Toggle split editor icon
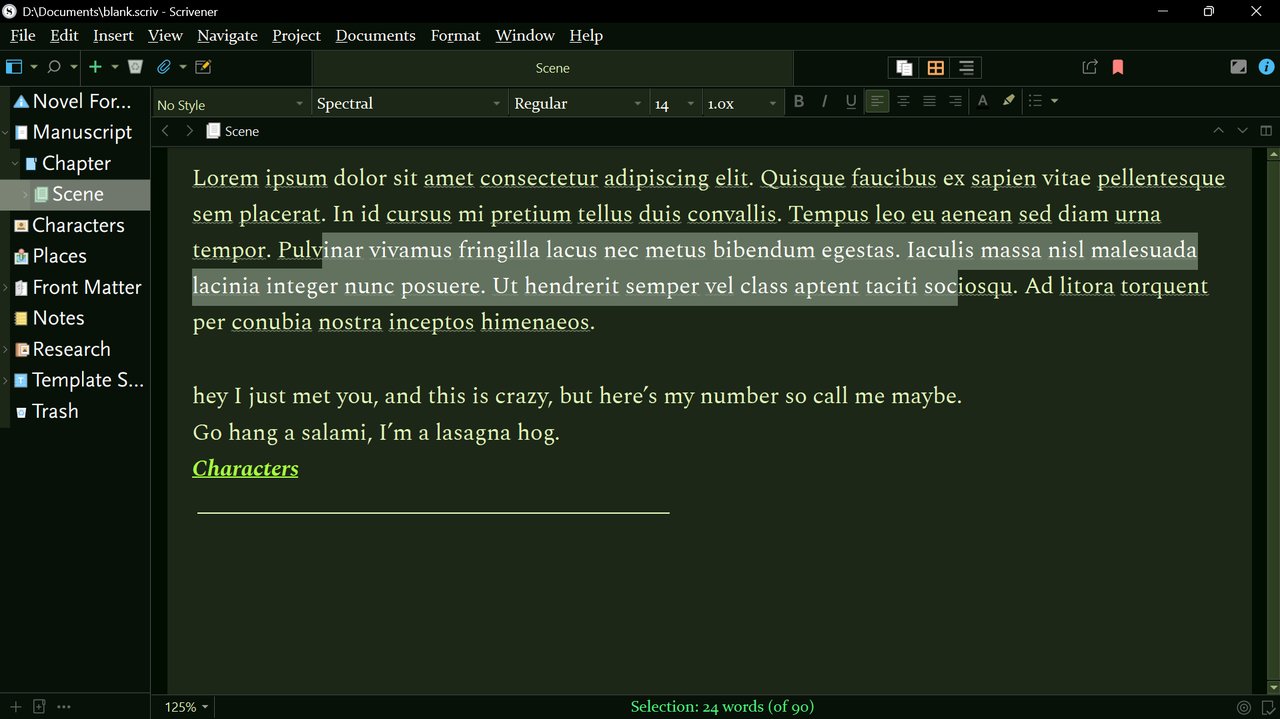This screenshot has width=1280, height=719. pos(1266,131)
